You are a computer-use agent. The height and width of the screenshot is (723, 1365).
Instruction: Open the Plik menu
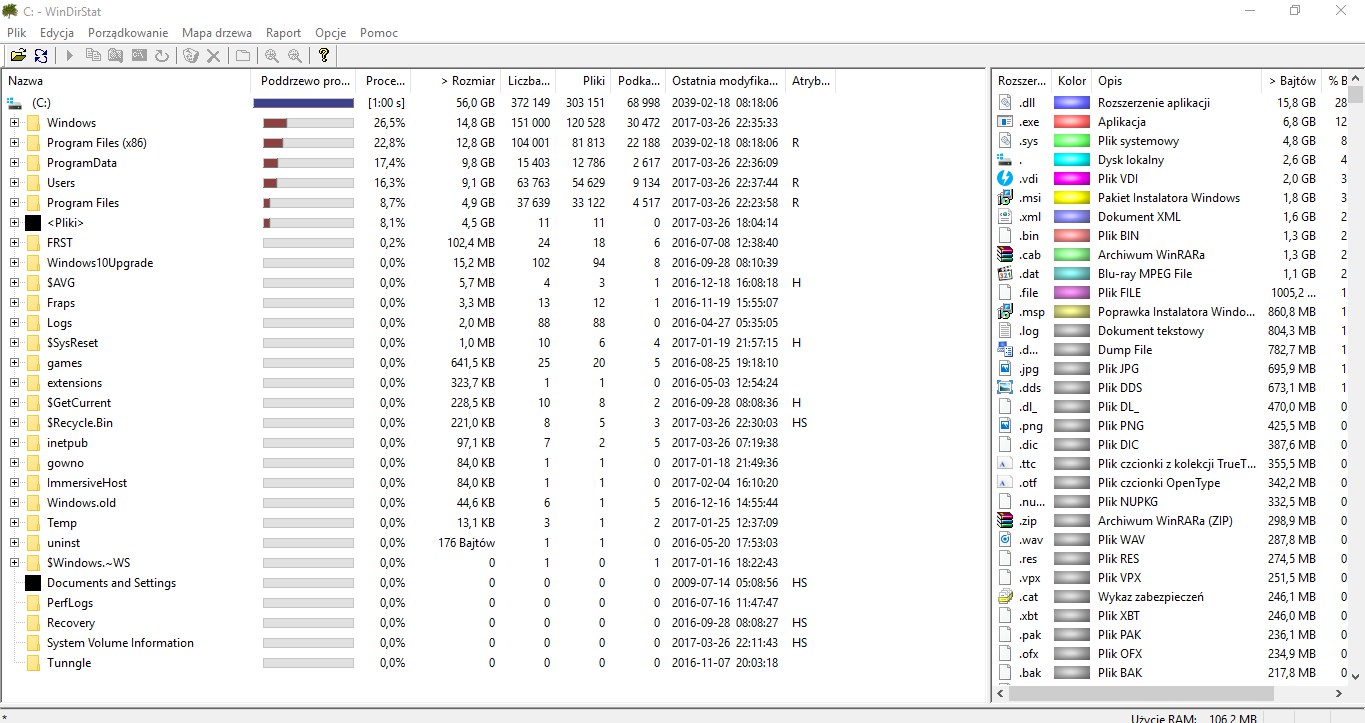pos(16,33)
